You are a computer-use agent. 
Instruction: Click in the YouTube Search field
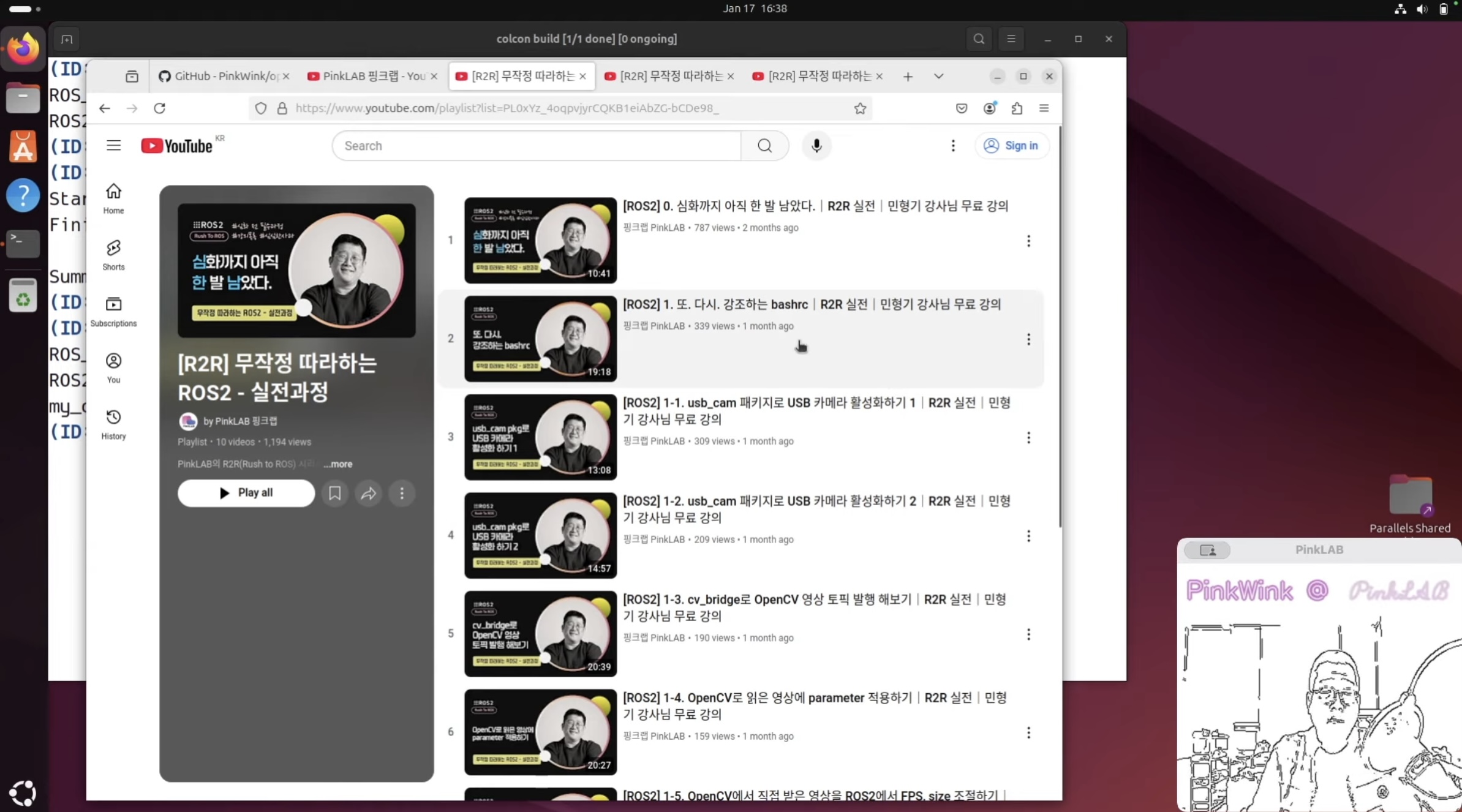536,146
